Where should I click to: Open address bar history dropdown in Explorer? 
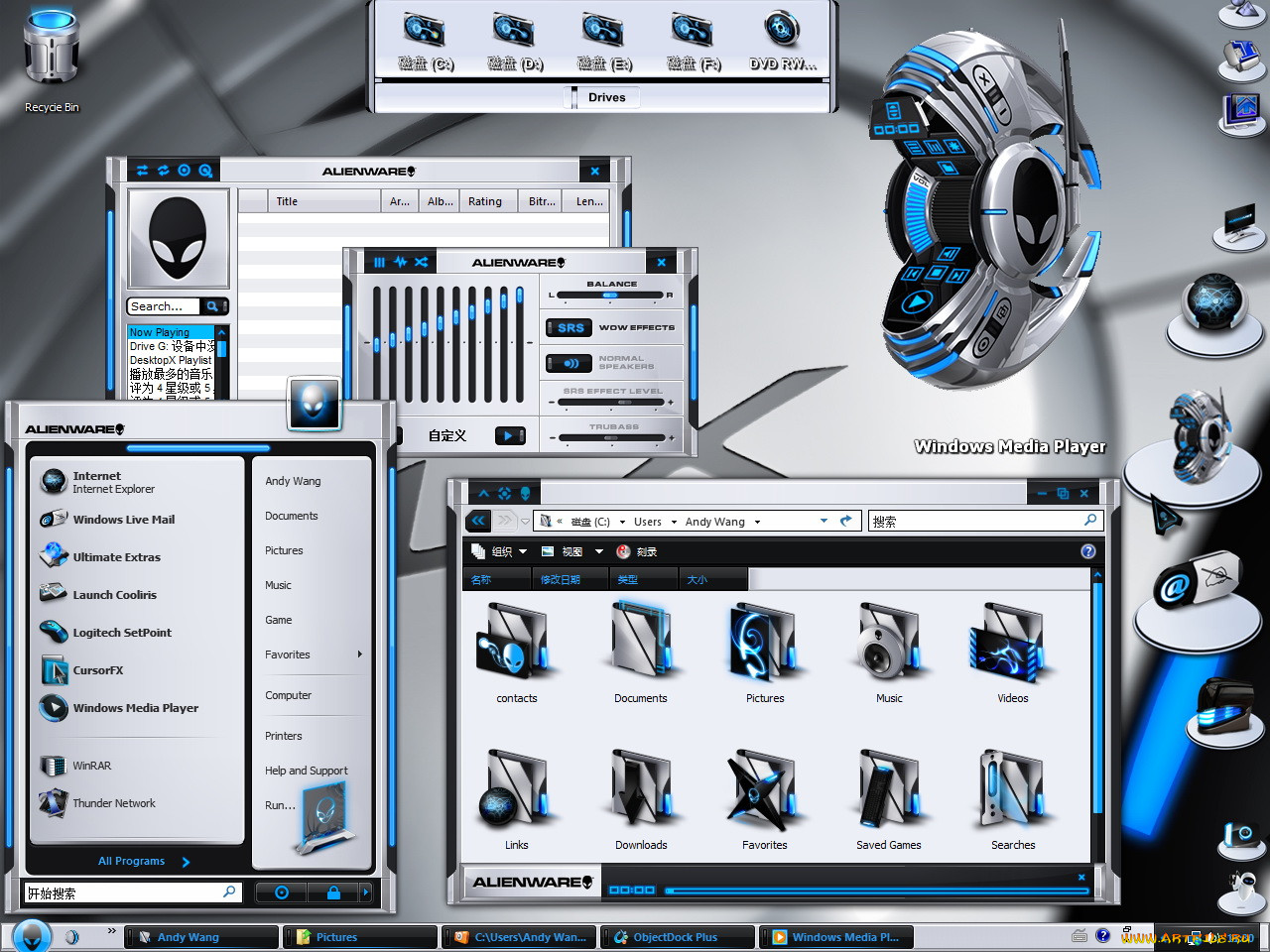pyautogui.click(x=824, y=521)
